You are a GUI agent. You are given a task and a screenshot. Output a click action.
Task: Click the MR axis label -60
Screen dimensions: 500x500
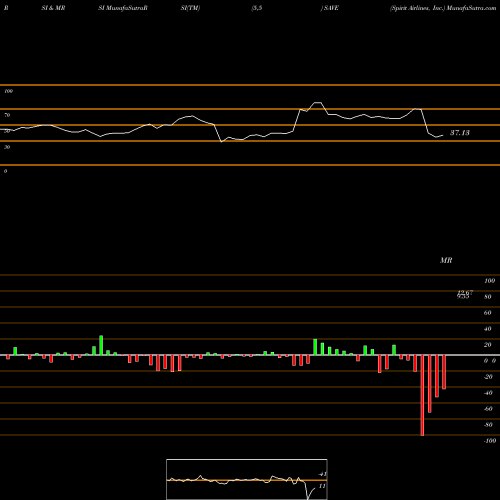488,409
